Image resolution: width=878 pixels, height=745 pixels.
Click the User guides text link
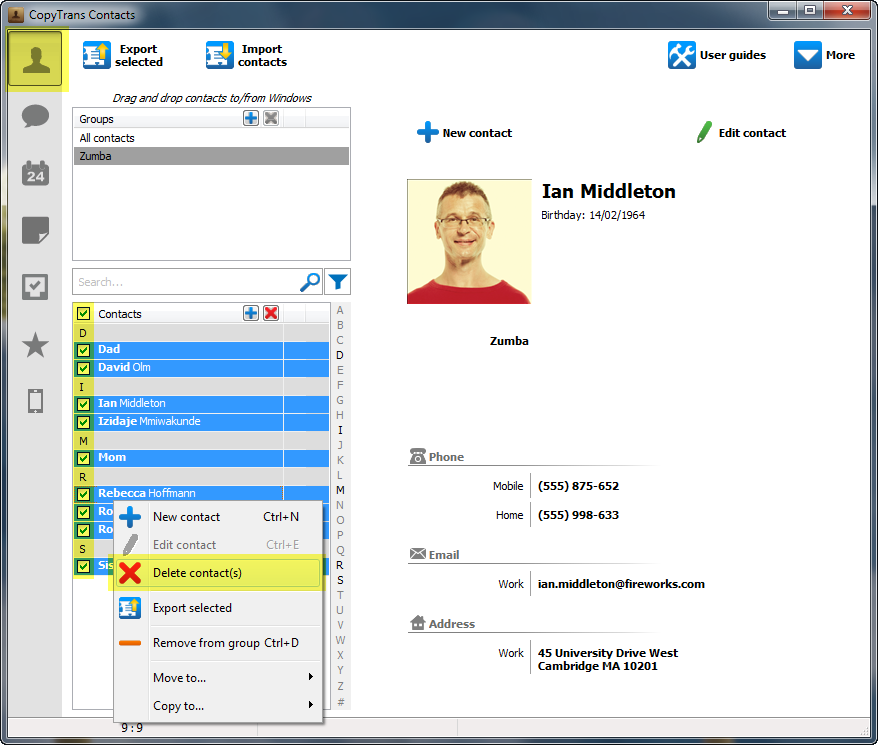pyautogui.click(x=733, y=55)
